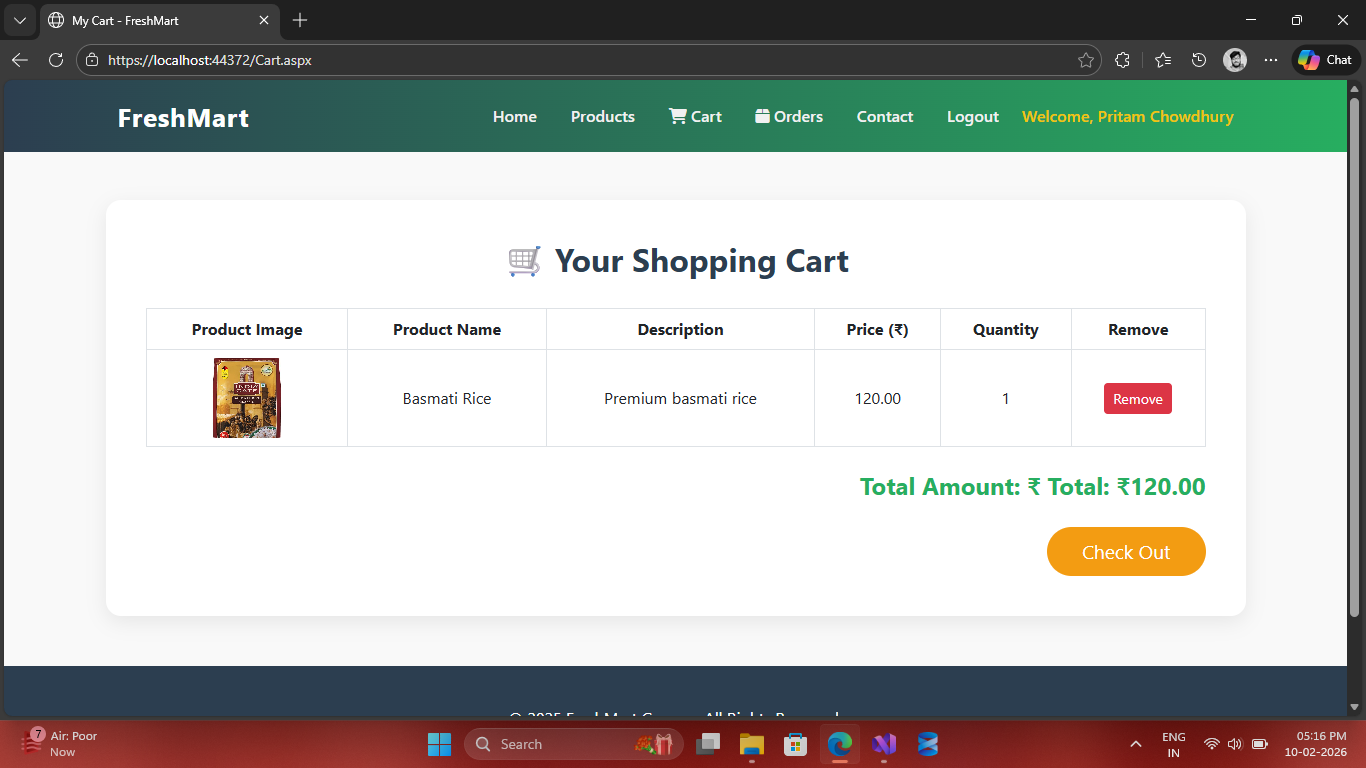Open the favorites list icon in toolbar
This screenshot has height=768, width=1366.
point(1162,60)
